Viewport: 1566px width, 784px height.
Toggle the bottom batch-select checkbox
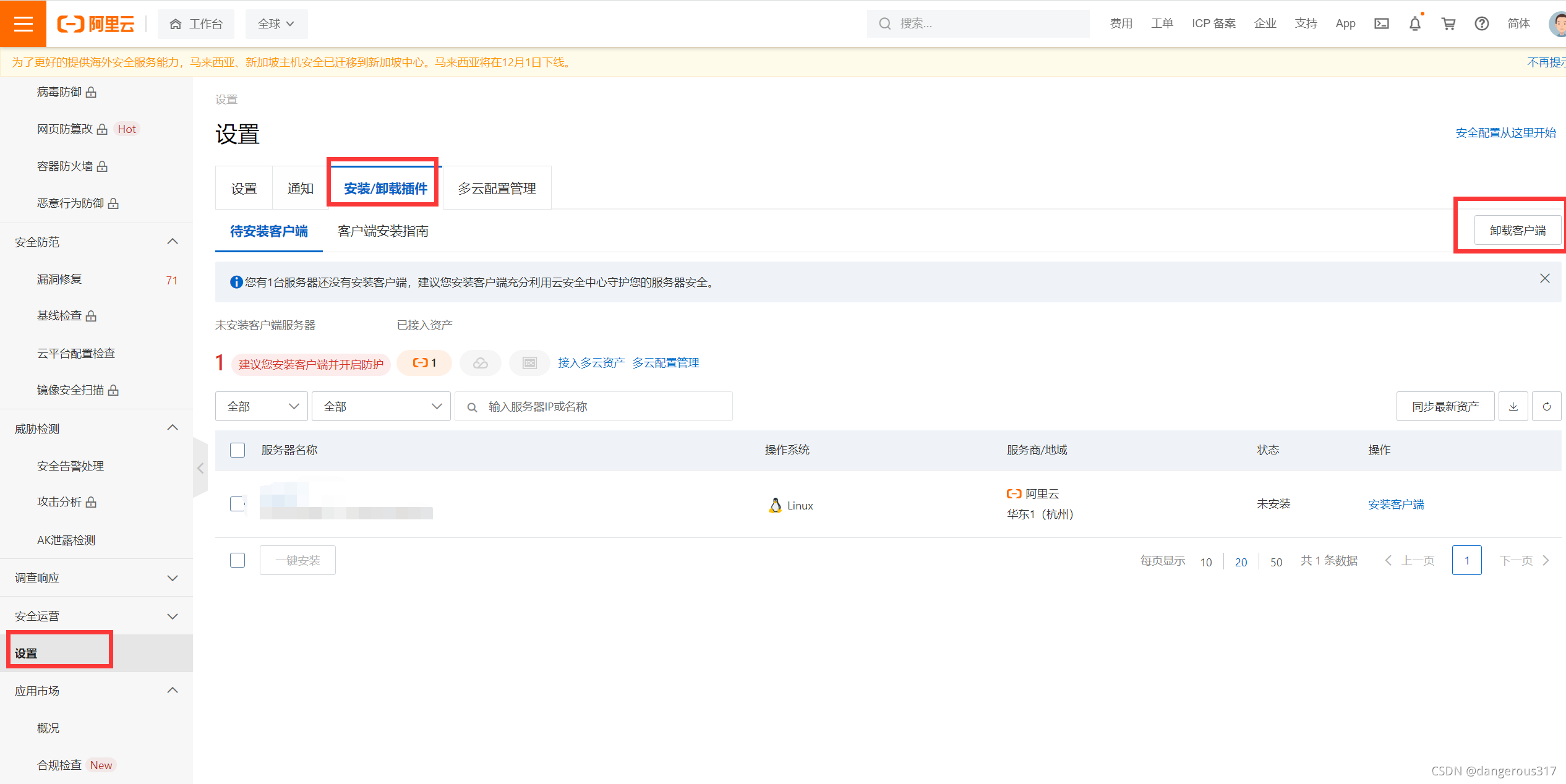tap(237, 560)
